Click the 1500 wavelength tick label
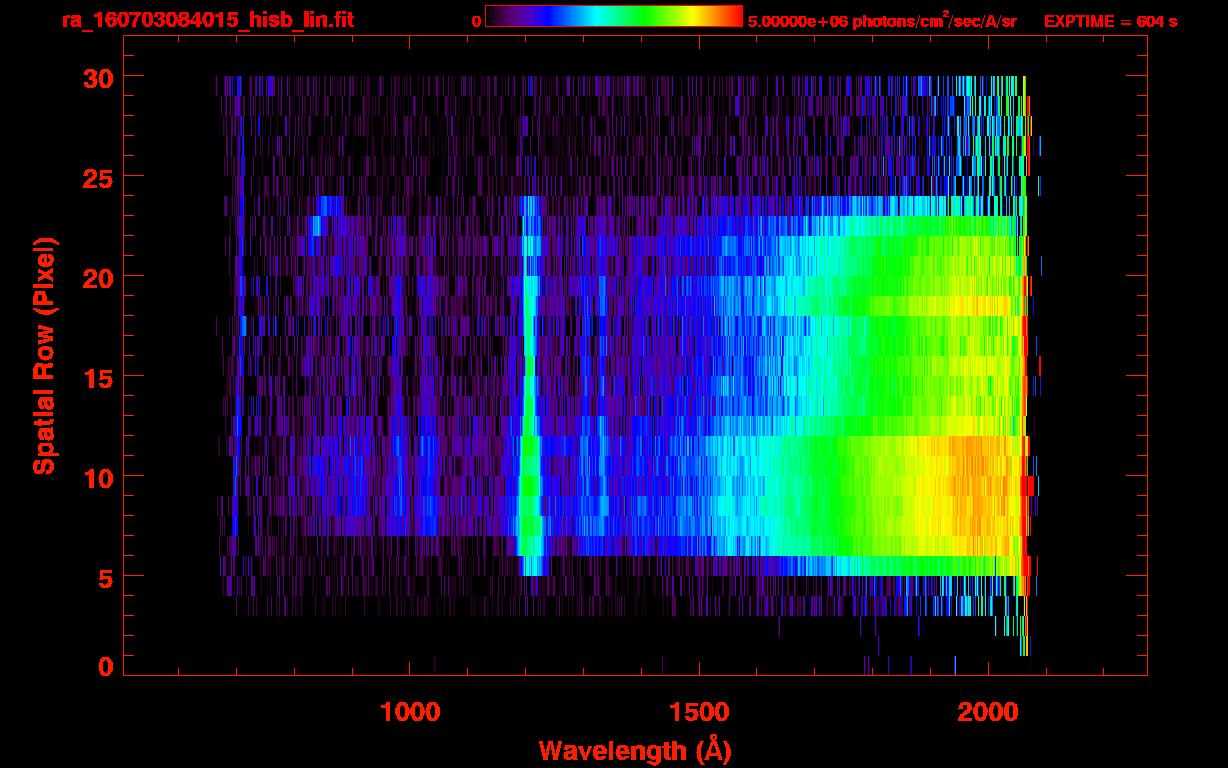The height and width of the screenshot is (768, 1228). 698,712
